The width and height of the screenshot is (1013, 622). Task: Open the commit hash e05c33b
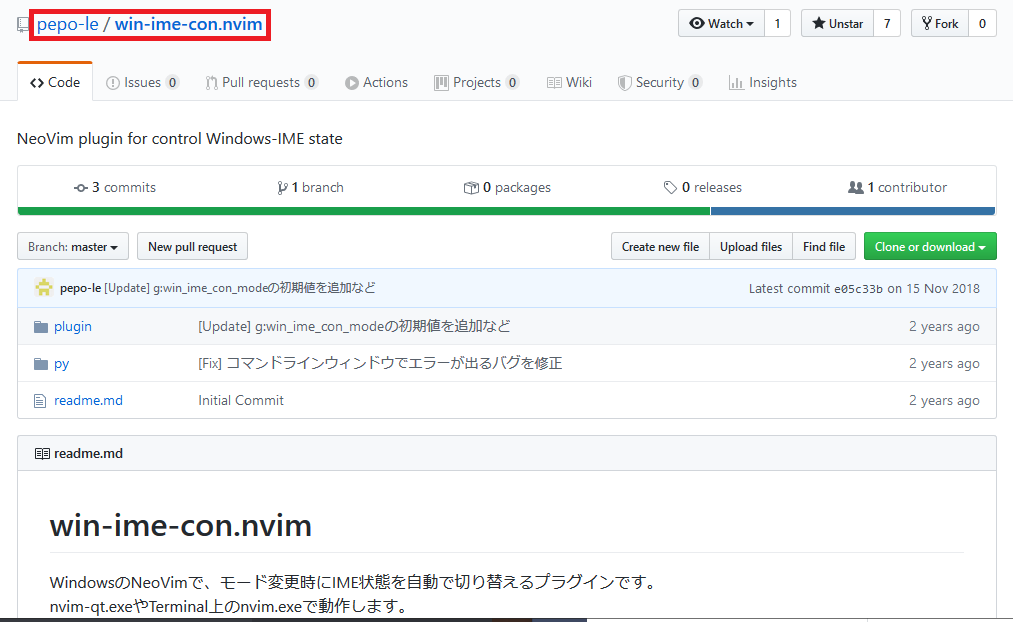tap(858, 289)
